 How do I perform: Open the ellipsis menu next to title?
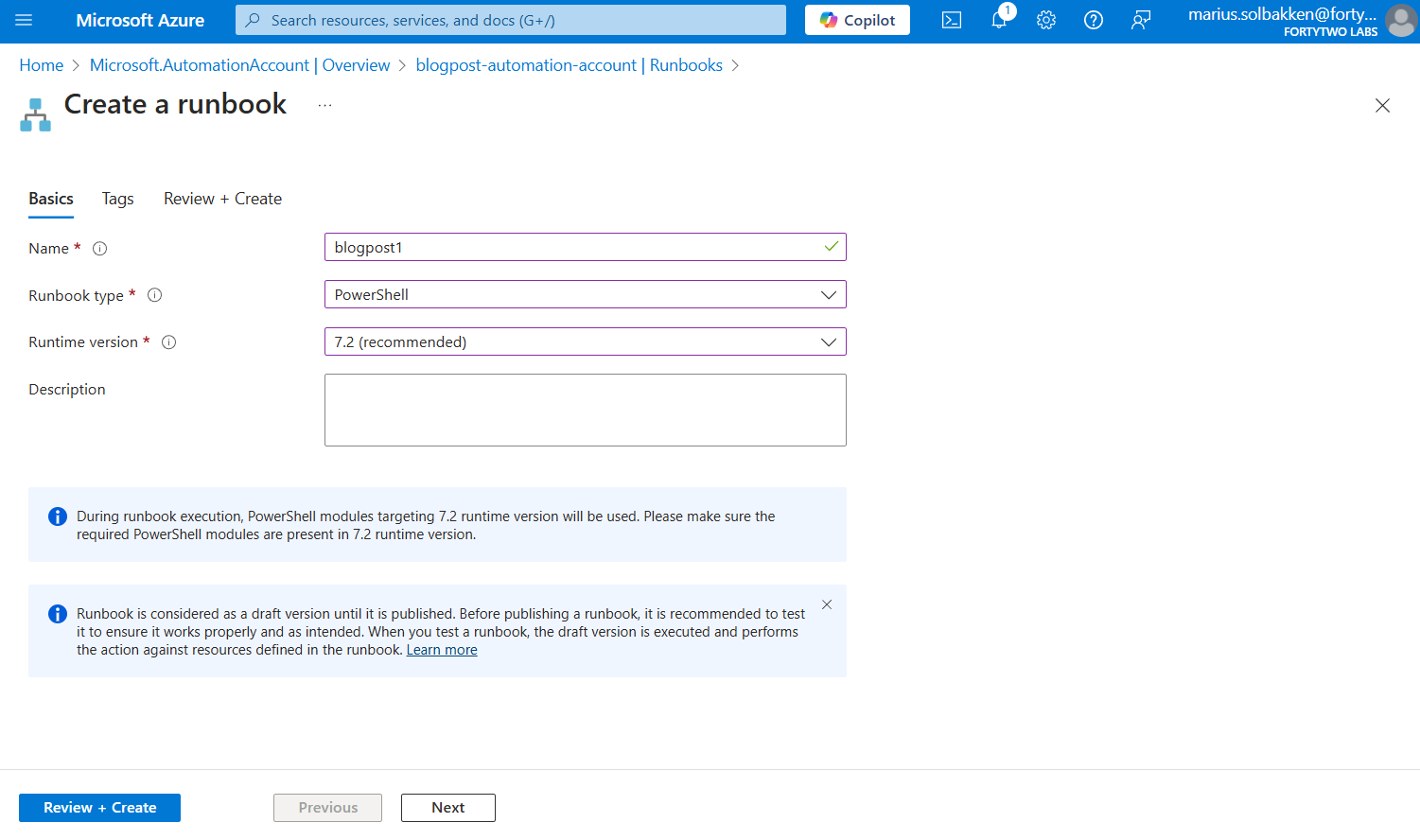(324, 105)
